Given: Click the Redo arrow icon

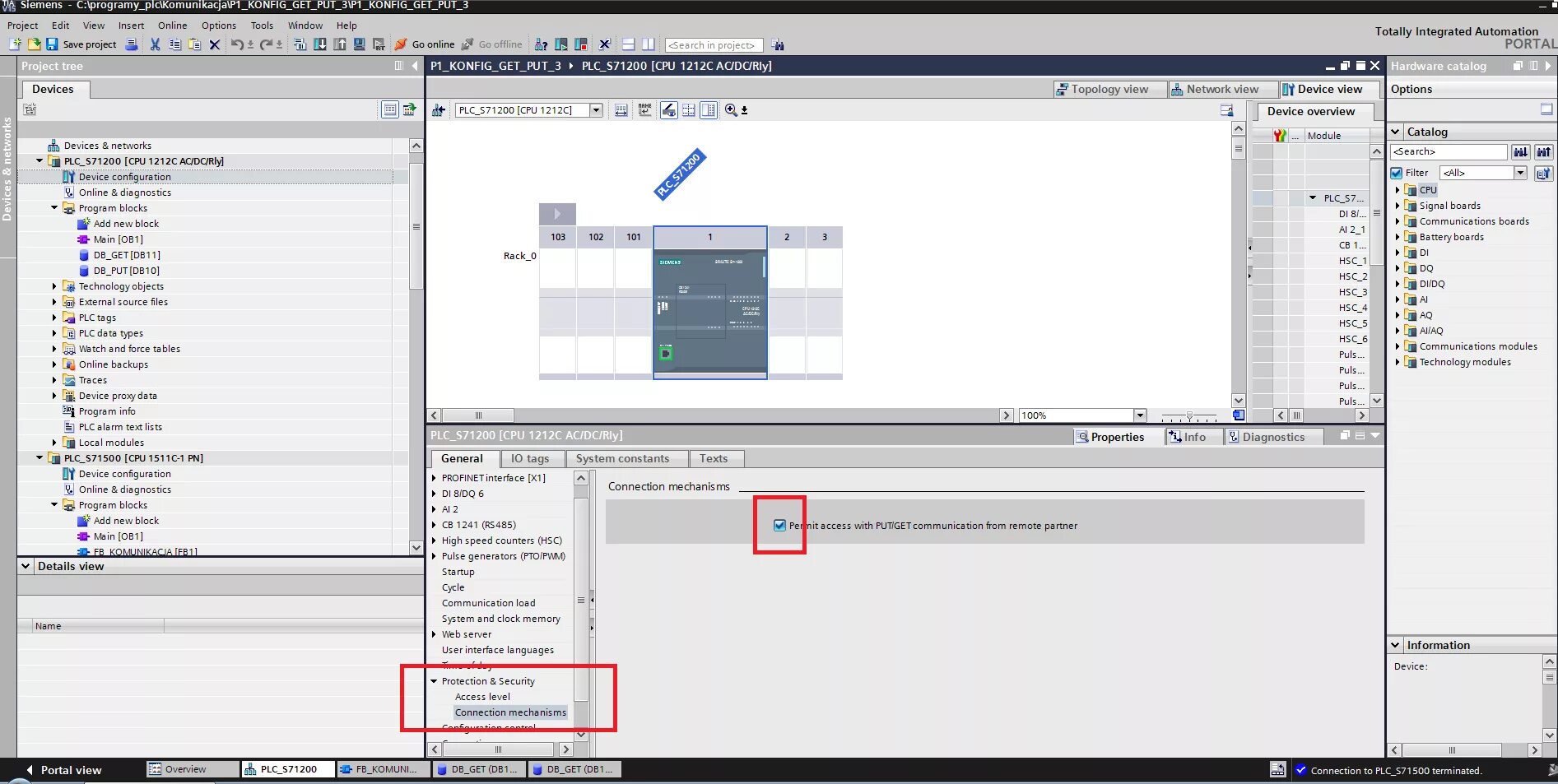Looking at the screenshot, I should click(x=266, y=44).
